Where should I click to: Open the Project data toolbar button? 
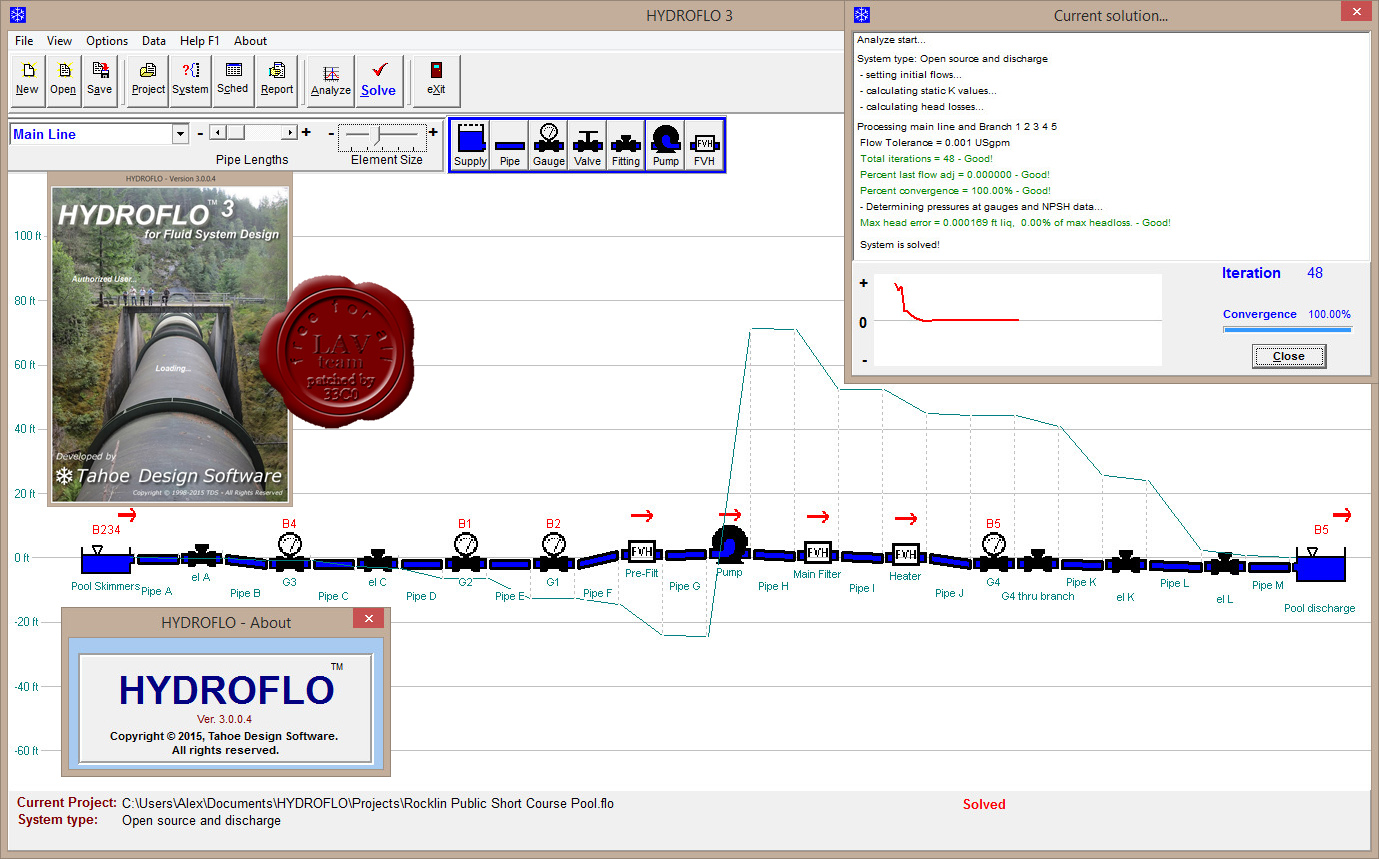coord(149,79)
